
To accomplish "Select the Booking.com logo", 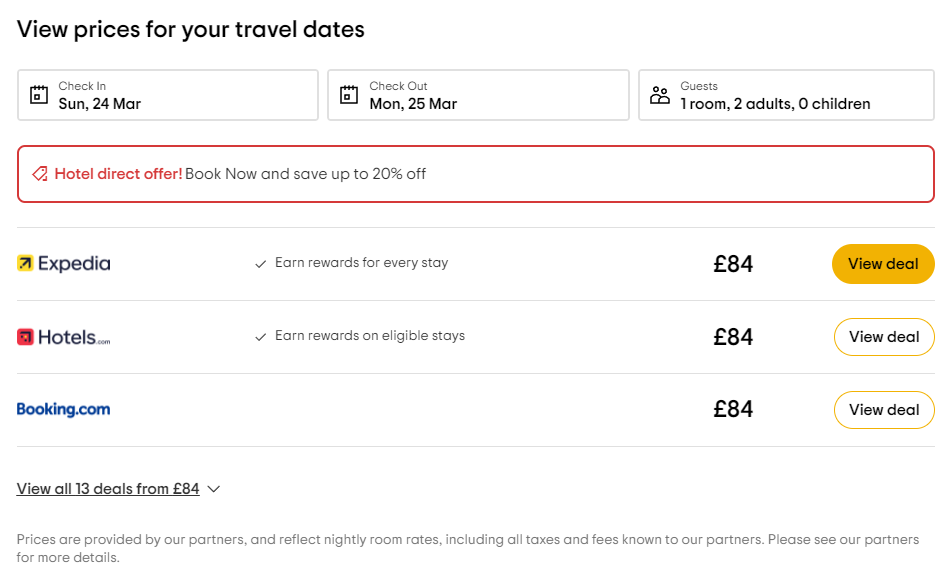I will pos(64,409).
